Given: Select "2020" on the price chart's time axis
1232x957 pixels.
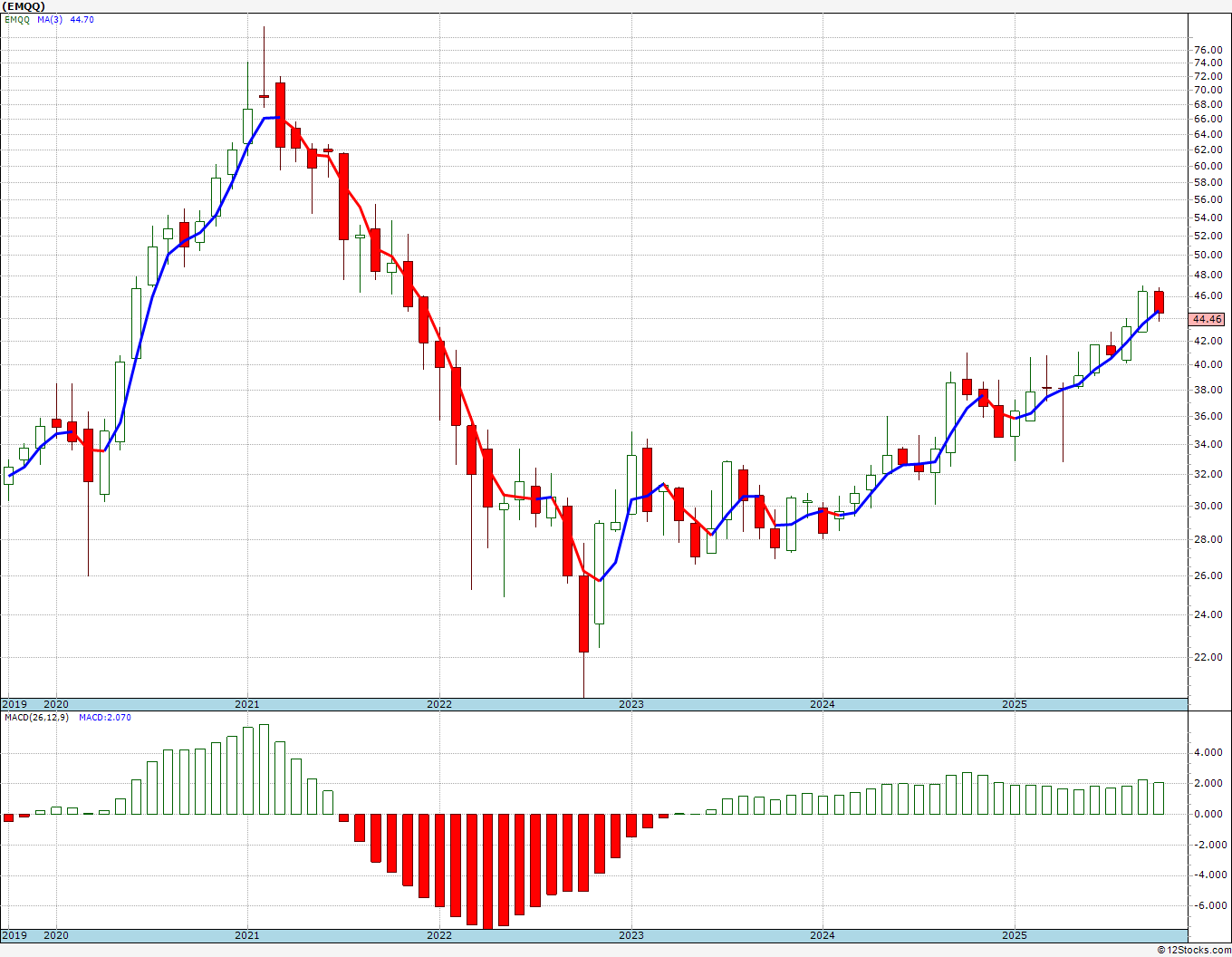Looking at the screenshot, I should click(x=56, y=704).
